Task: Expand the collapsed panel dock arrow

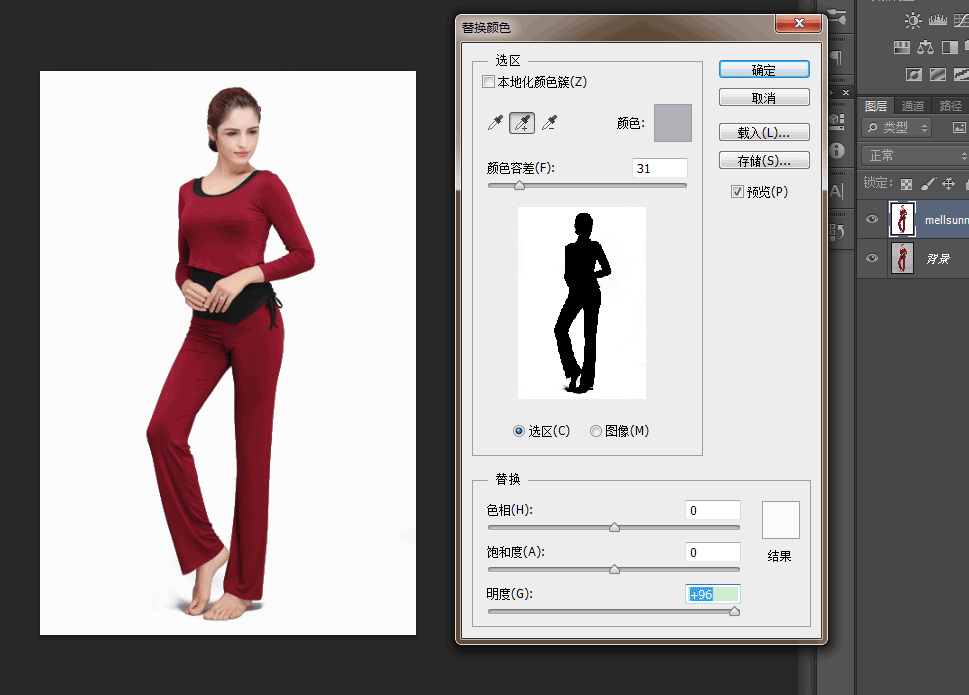Action: point(832,93)
